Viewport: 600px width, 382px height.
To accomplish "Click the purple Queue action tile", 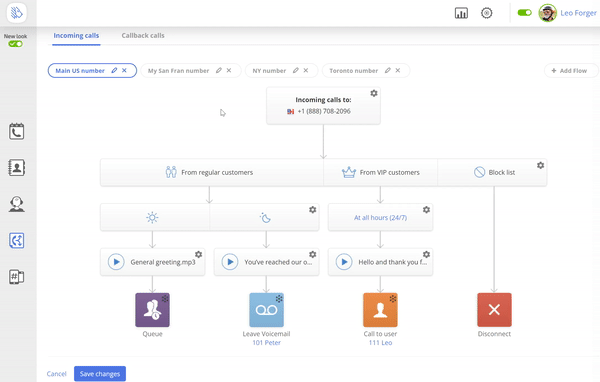I will (152, 310).
